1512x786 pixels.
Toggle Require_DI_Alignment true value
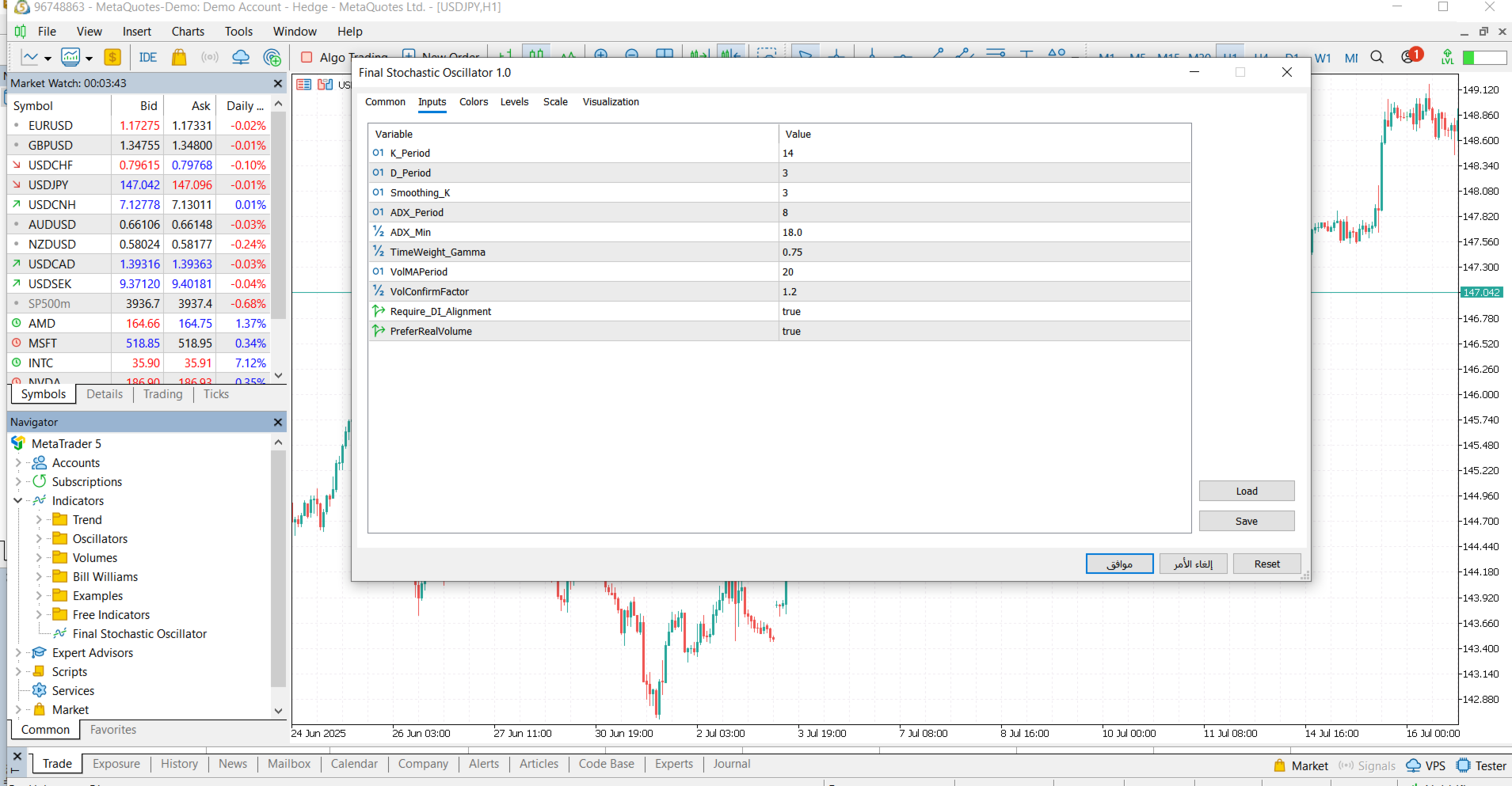(x=985, y=311)
